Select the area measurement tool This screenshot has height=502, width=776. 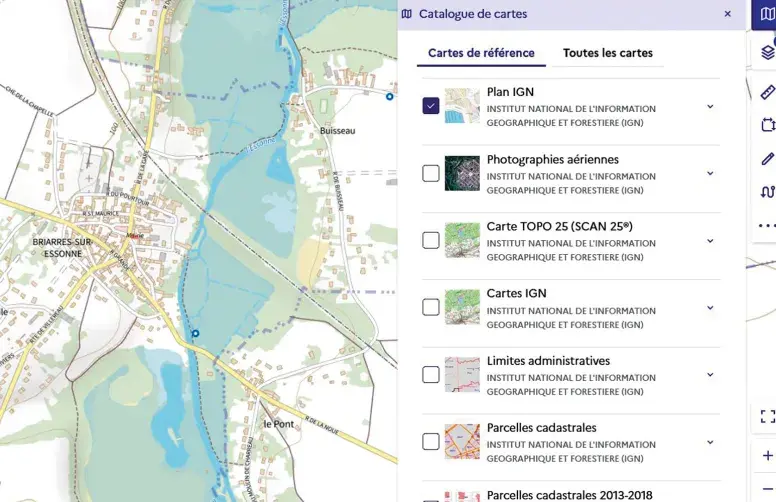[x=767, y=125]
